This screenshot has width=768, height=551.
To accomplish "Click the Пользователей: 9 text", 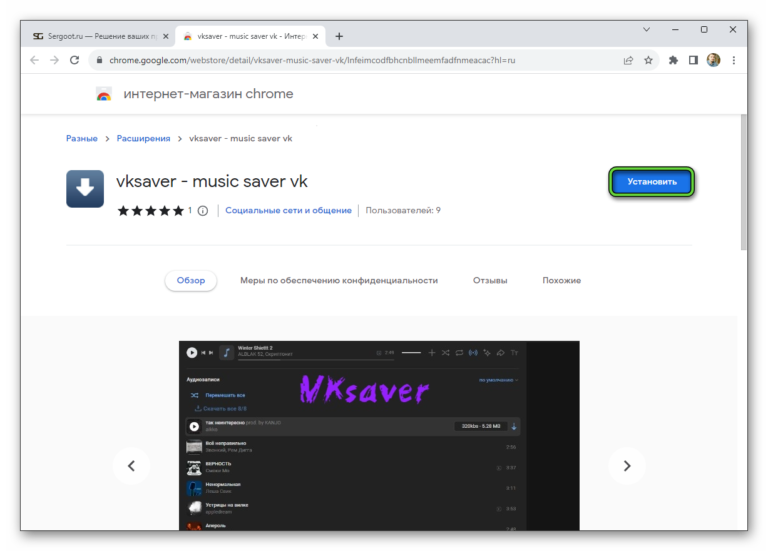I will (x=403, y=210).
